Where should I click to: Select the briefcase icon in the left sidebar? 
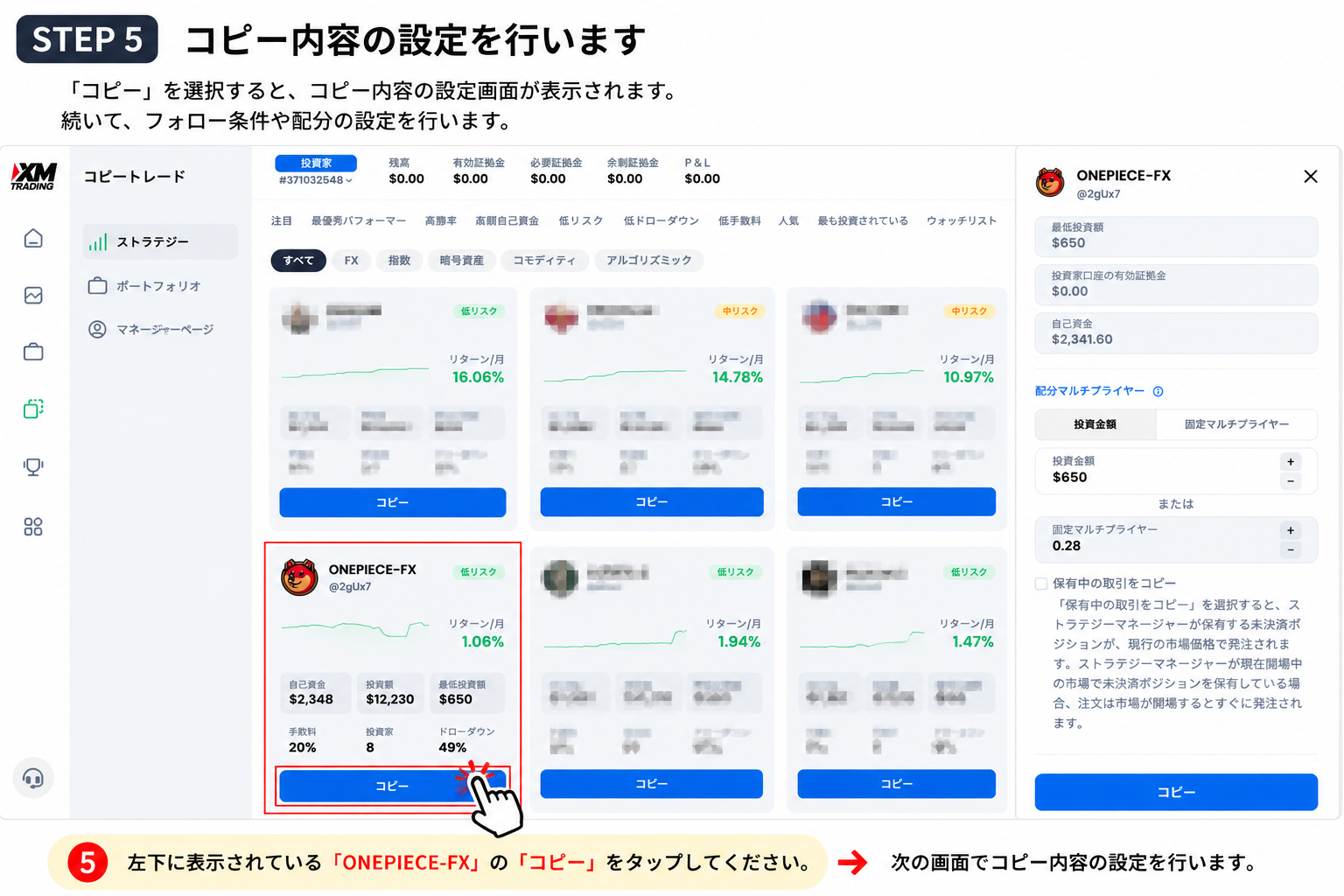click(33, 352)
